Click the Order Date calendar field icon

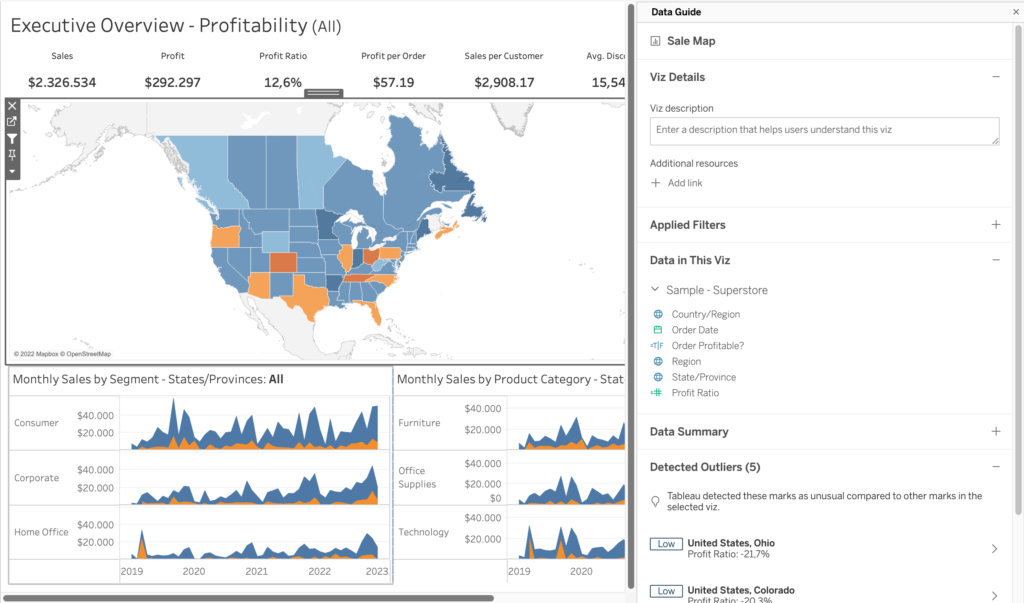[x=657, y=330]
